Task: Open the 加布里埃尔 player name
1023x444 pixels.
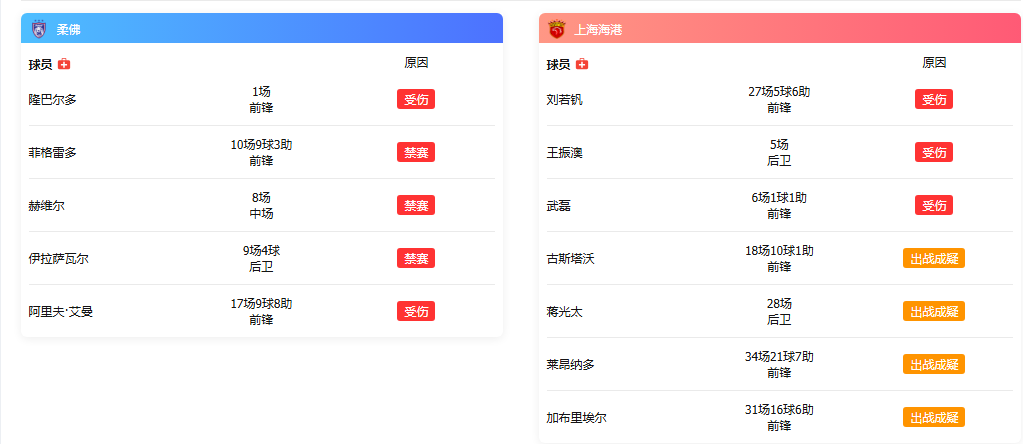Action: coord(576,417)
